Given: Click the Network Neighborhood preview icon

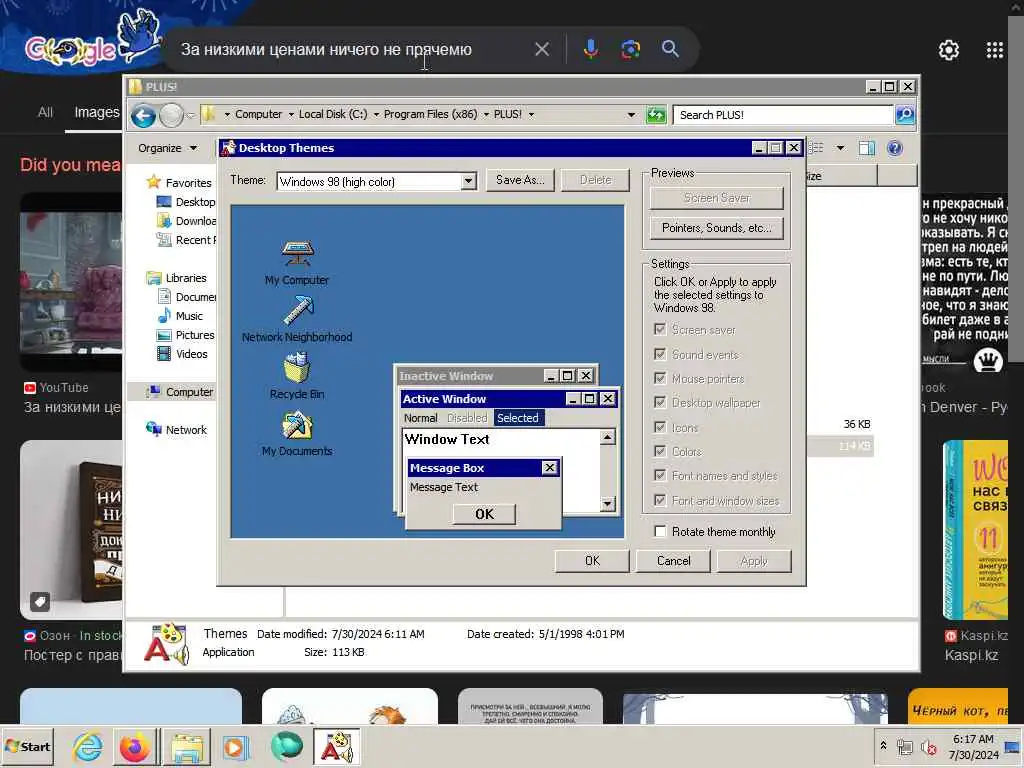Looking at the screenshot, I should coord(298,311).
